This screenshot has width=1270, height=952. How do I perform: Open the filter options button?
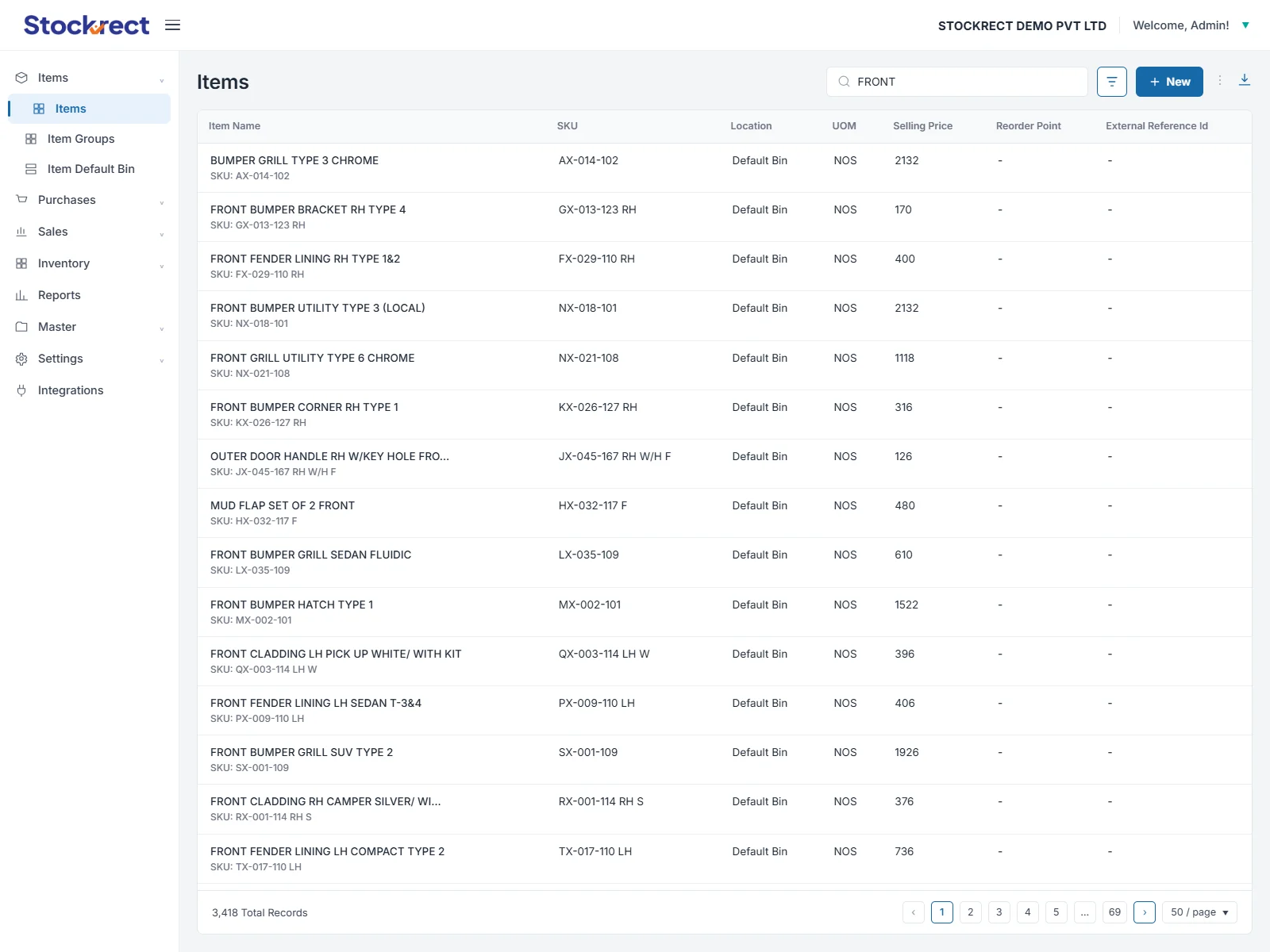click(x=1112, y=82)
